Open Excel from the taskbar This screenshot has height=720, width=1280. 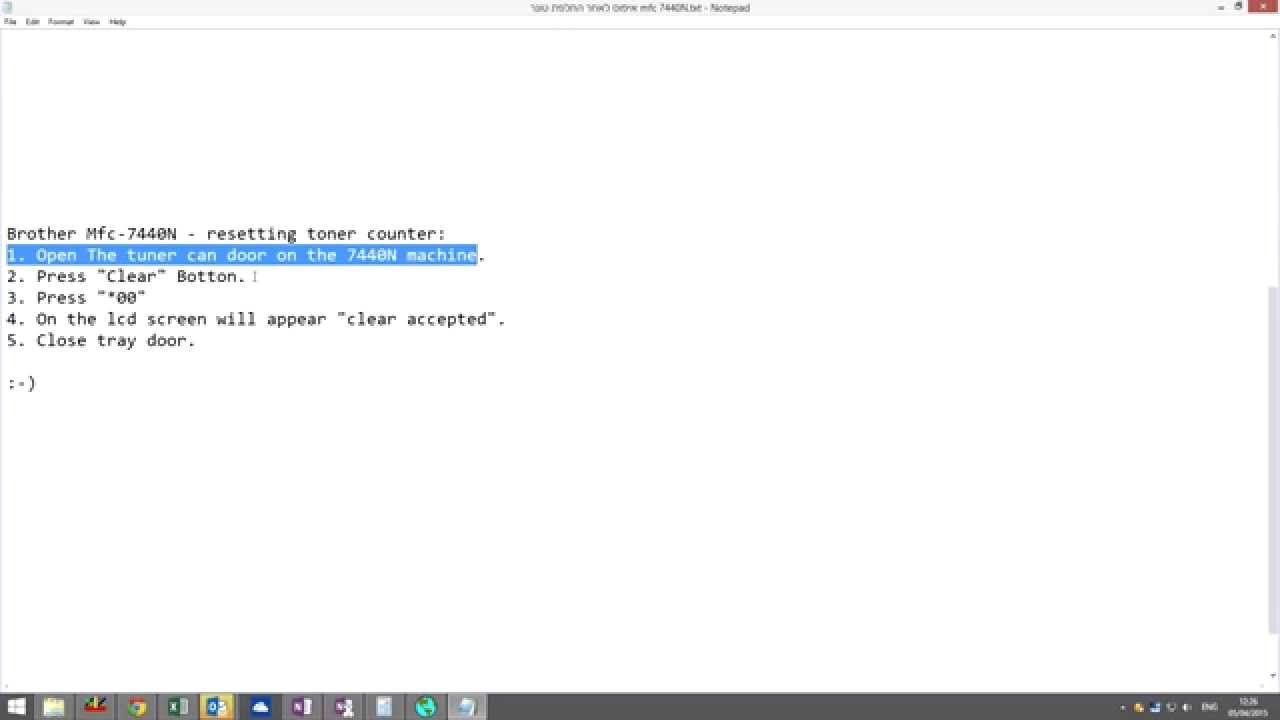[178, 707]
